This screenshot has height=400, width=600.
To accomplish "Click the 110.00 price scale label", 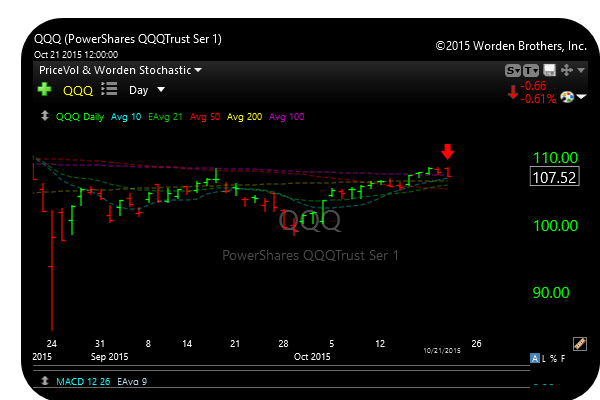I will tap(556, 158).
